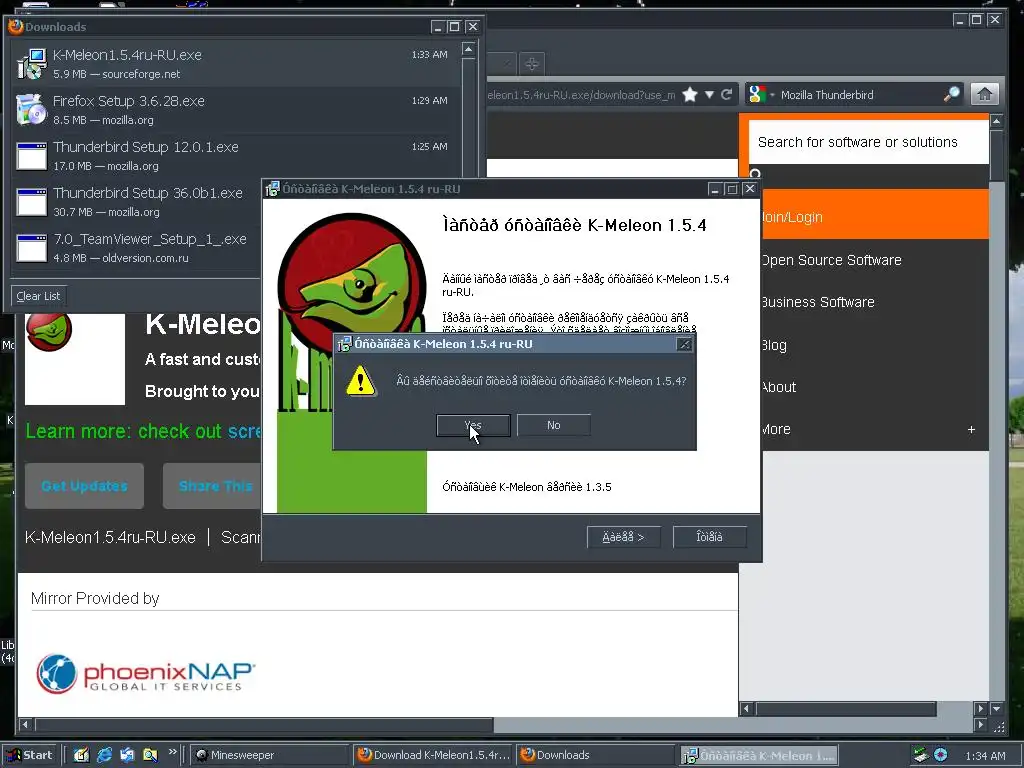Open the Windows Start menu
Viewport: 1024px width, 768px height.
29,755
